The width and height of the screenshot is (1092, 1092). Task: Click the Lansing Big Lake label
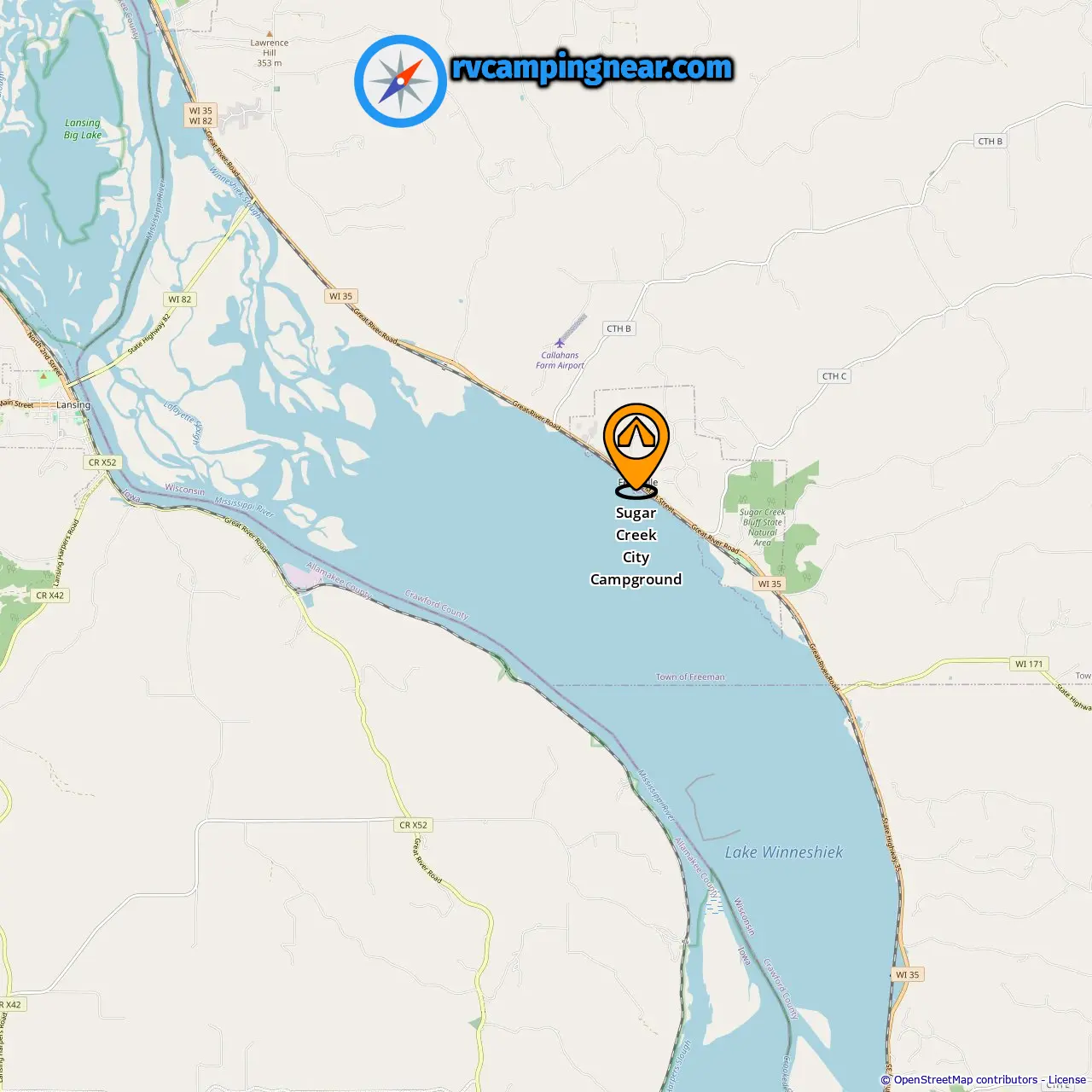pos(83,129)
